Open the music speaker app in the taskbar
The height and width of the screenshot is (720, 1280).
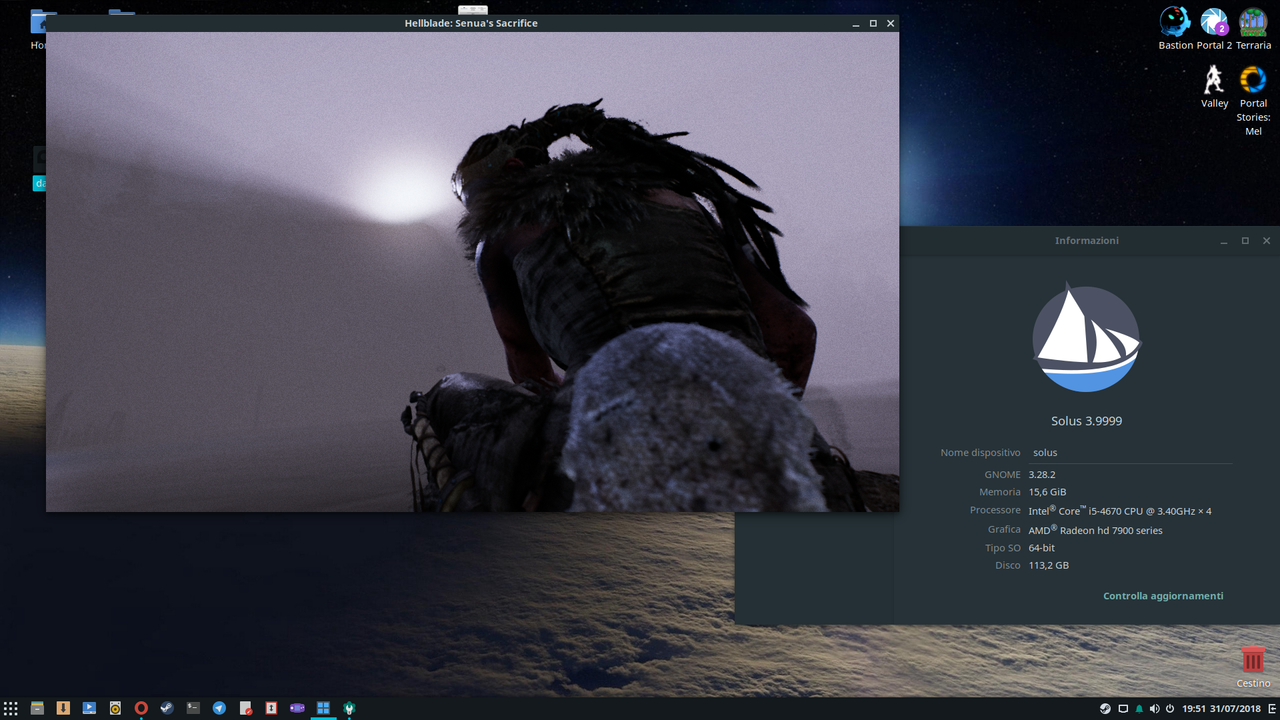pyautogui.click(x=115, y=708)
